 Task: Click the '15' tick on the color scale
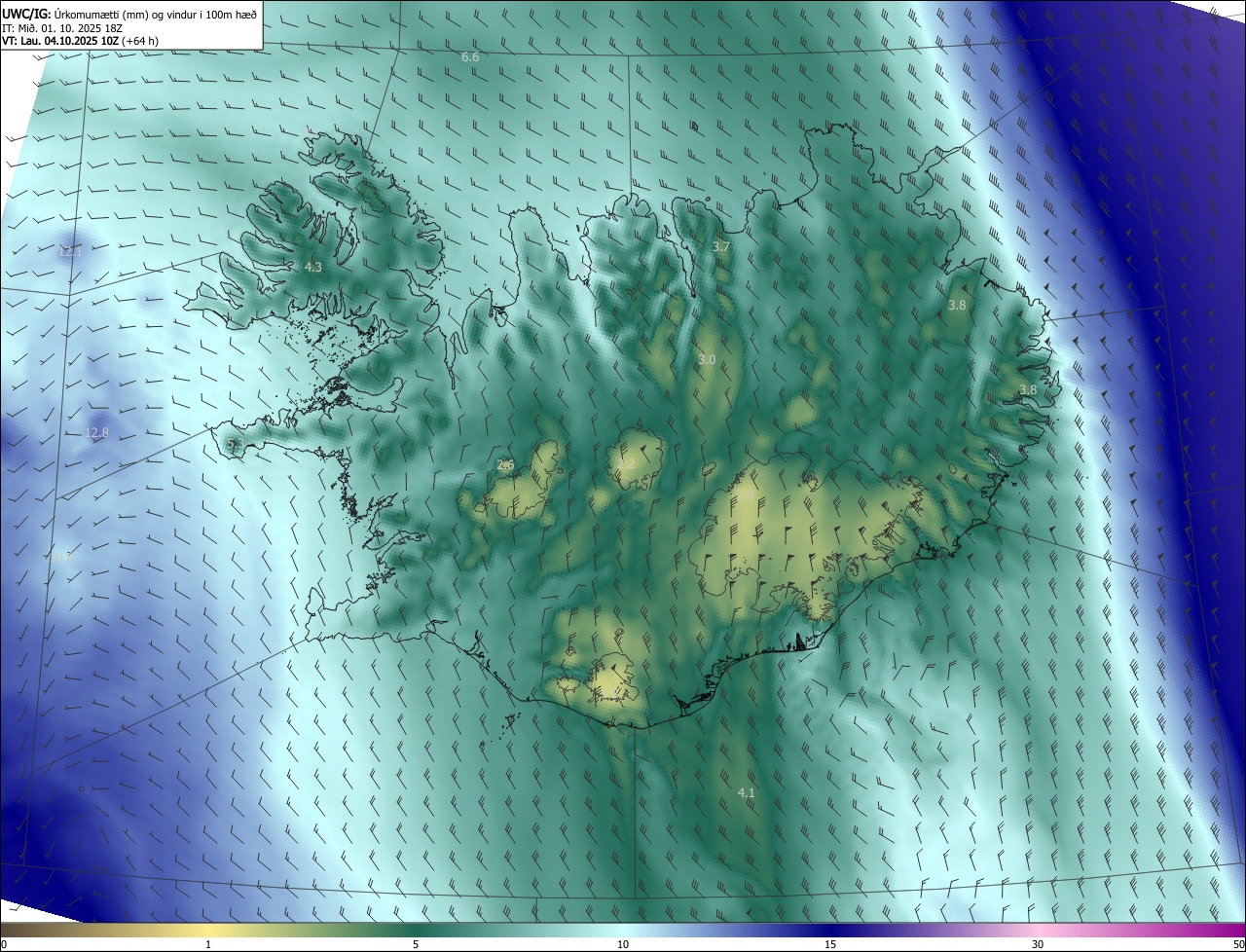[x=830, y=944]
